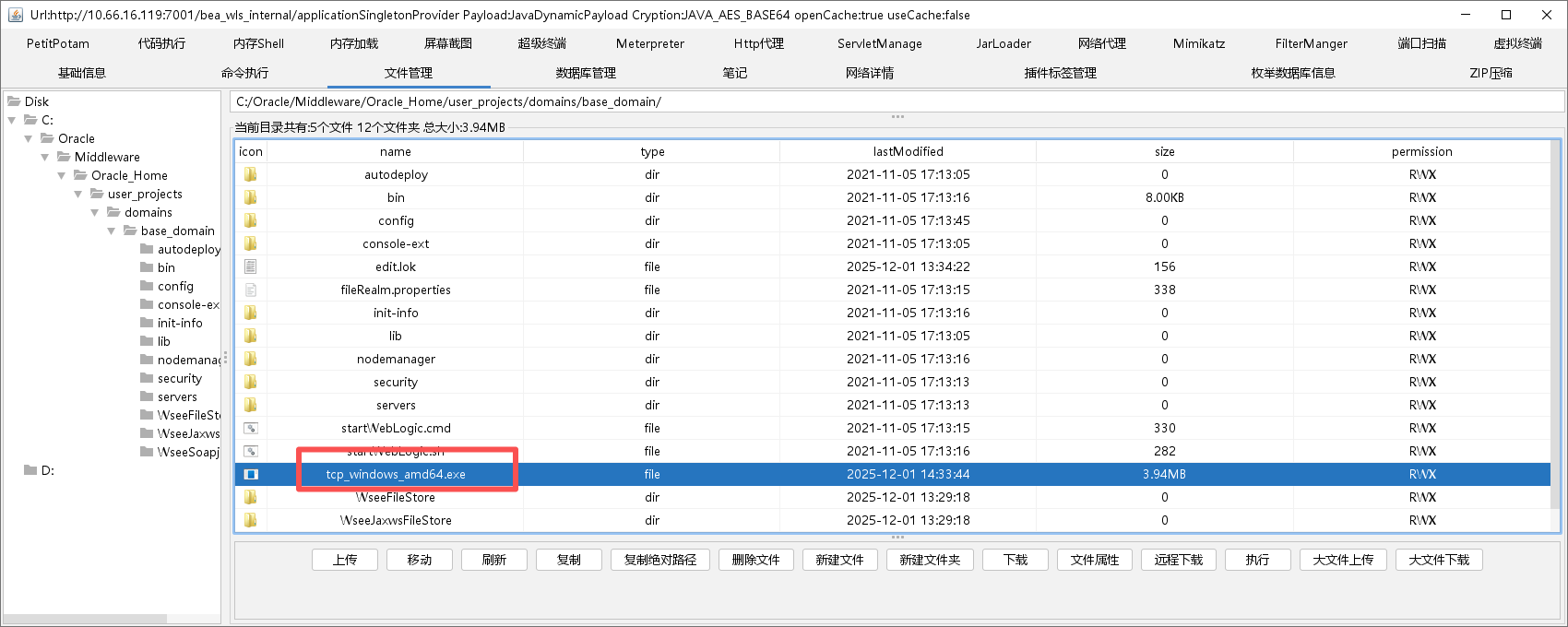This screenshot has width=1568, height=627.
Task: Click the folder icon of bin row
Action: point(250,197)
